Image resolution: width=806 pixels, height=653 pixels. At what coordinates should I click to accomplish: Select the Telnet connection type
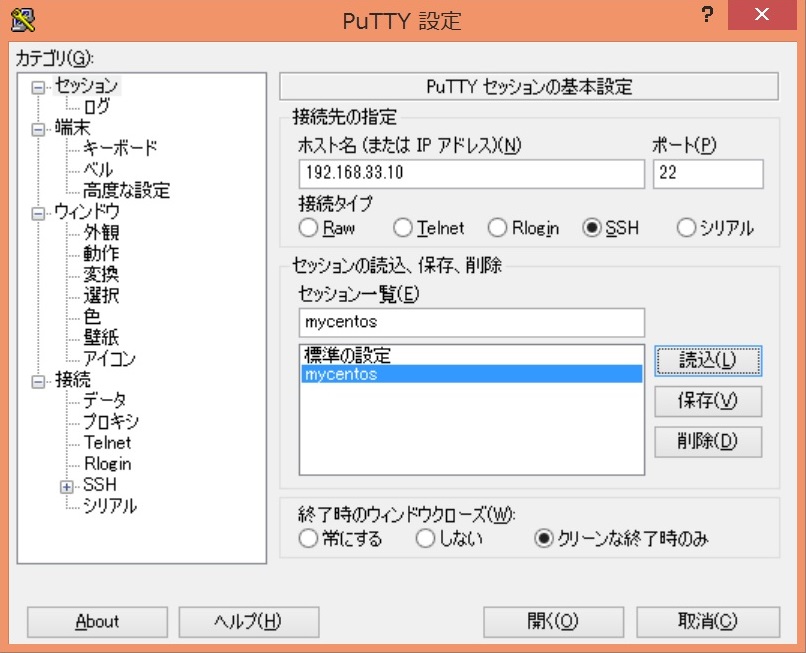428,228
